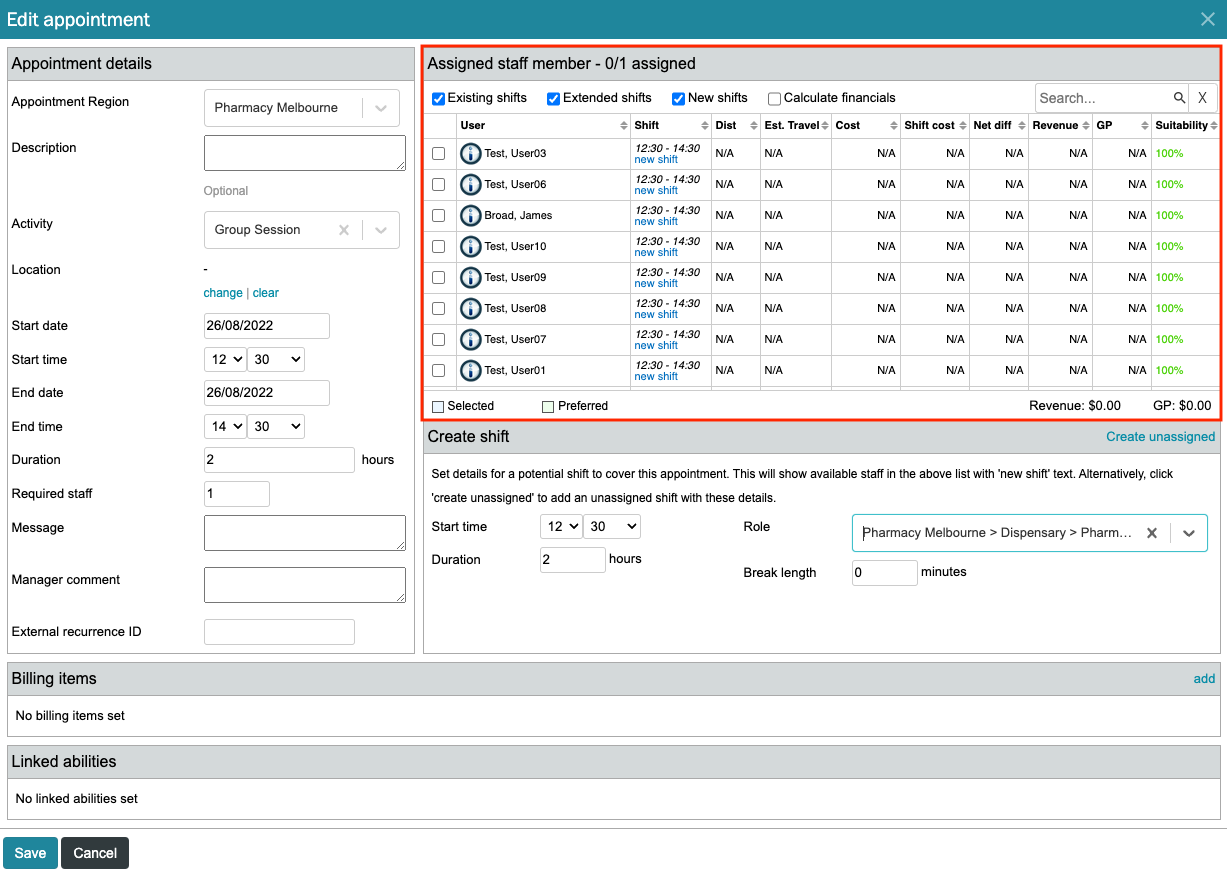
Task: Click the End date field
Action: coord(267,393)
